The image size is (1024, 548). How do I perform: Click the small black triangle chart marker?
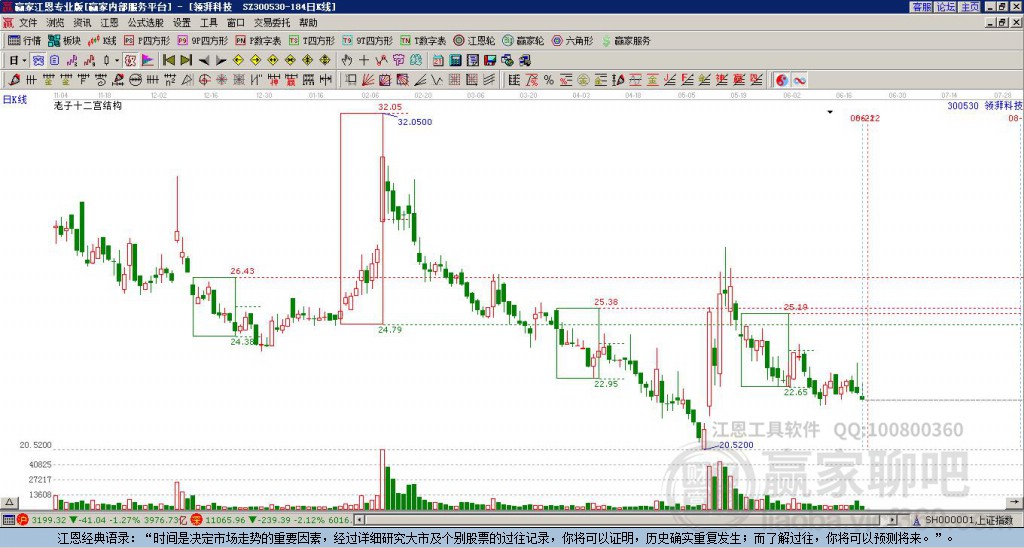pos(830,112)
